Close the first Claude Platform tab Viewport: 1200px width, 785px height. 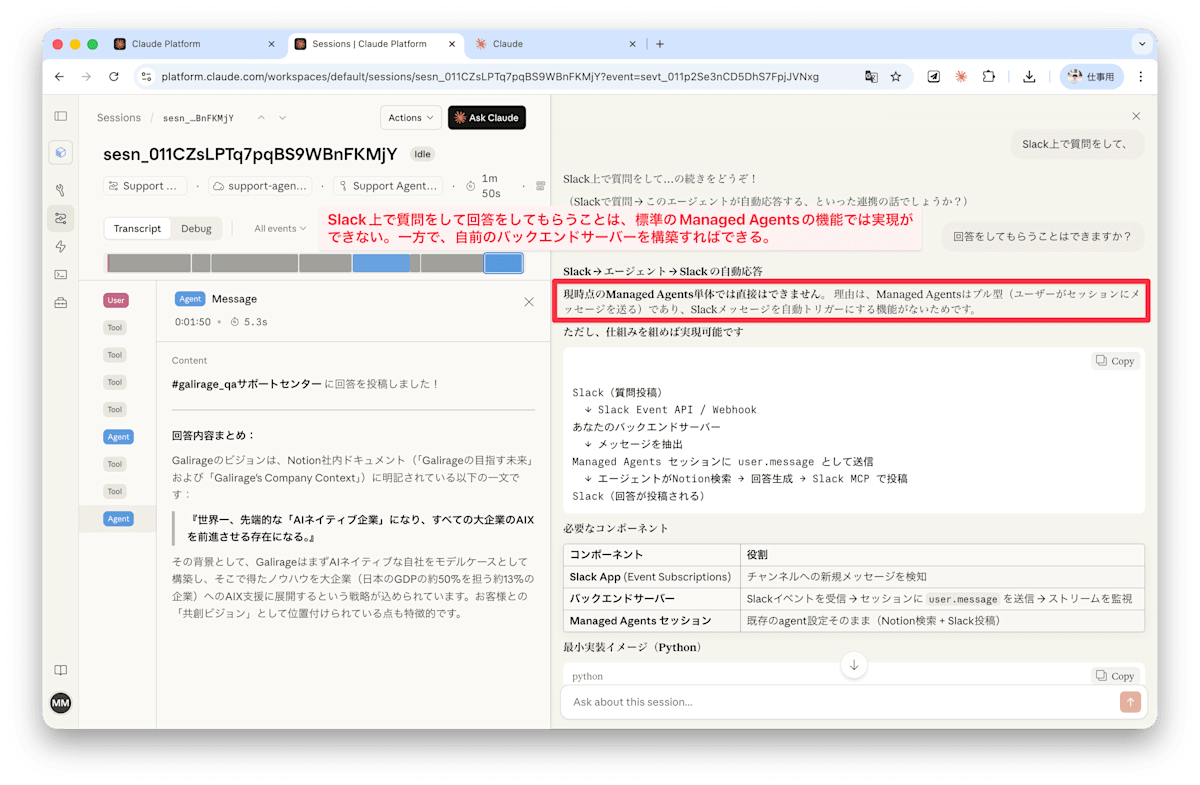coord(271,44)
